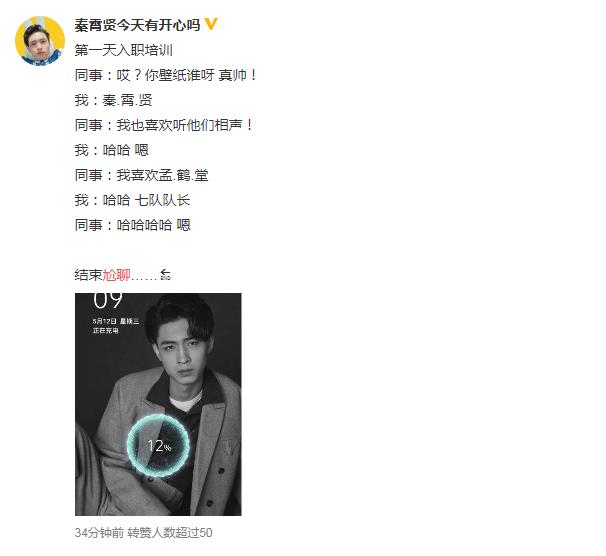Click the line 同事：哈哈哈哈 嗯
Viewport: 606px width, 556px height.
tap(133, 225)
